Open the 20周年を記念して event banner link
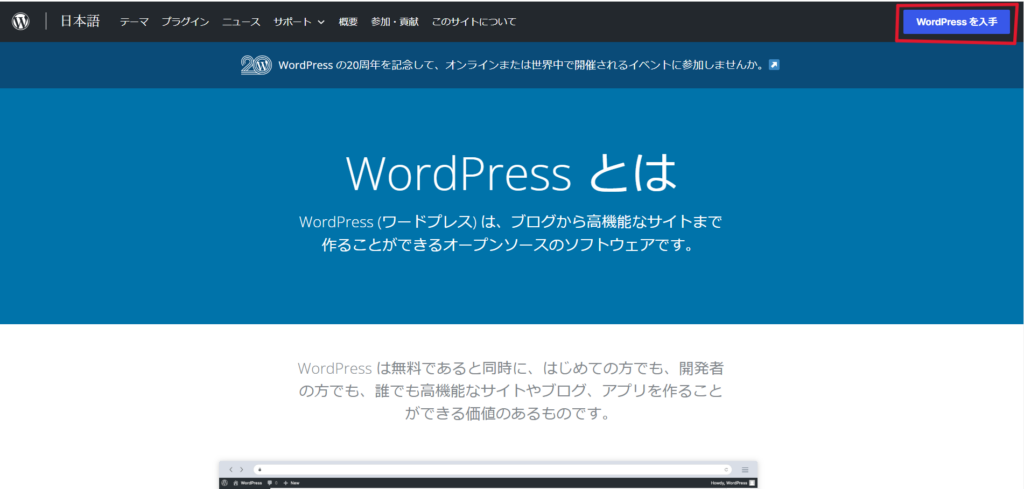Image resolution: width=1024 pixels, height=489 pixels. 521,65
